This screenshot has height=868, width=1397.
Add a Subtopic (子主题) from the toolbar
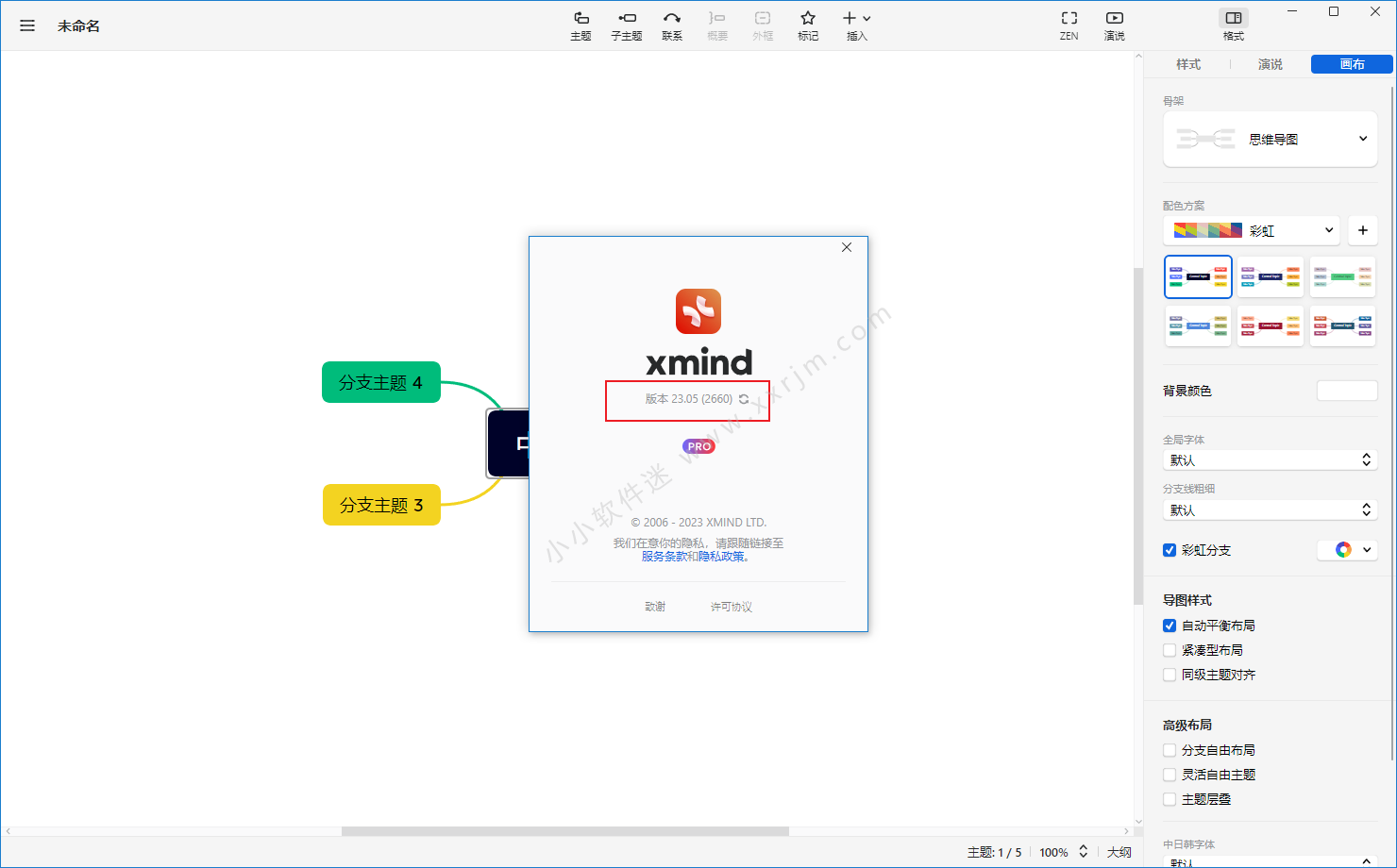(626, 25)
